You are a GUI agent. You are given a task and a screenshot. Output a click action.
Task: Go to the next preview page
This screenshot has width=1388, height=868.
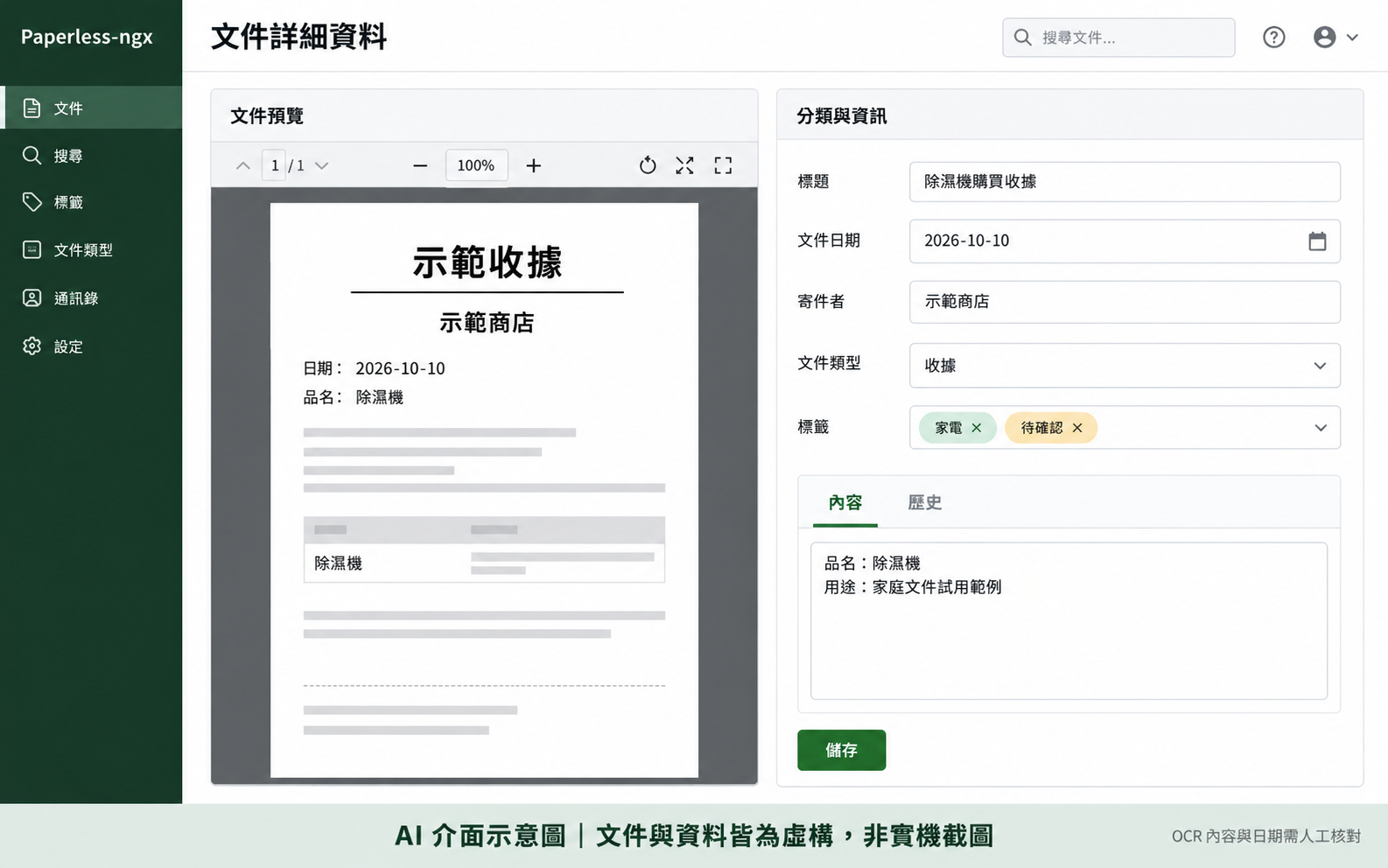[322, 165]
